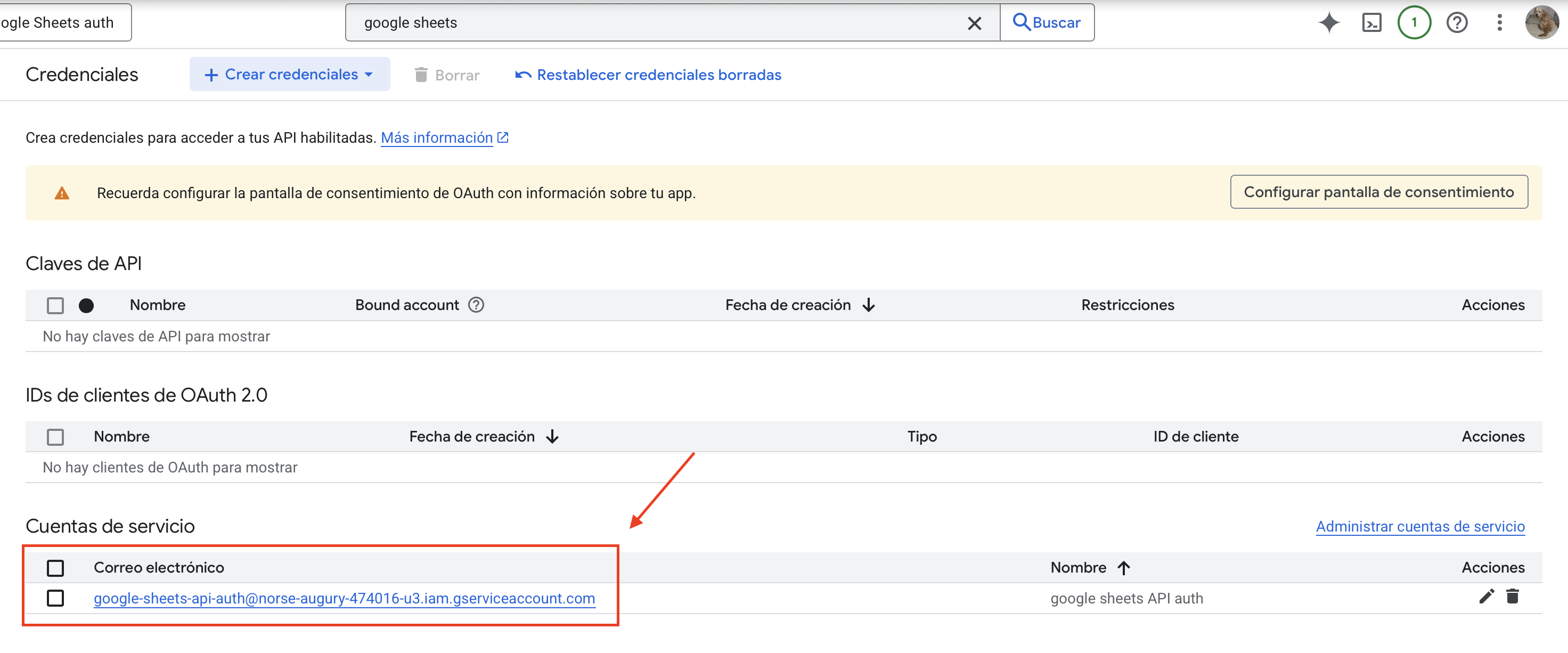Screen dimensions: 1568x653
Task: Tick the google-sheets-api-auth service account checkbox
Action: coord(55,598)
